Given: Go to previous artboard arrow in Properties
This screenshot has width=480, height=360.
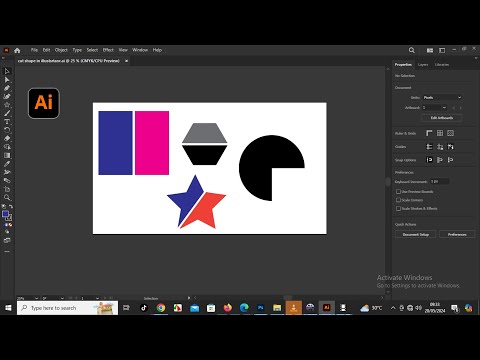Looking at the screenshot, I should pos(454,108).
